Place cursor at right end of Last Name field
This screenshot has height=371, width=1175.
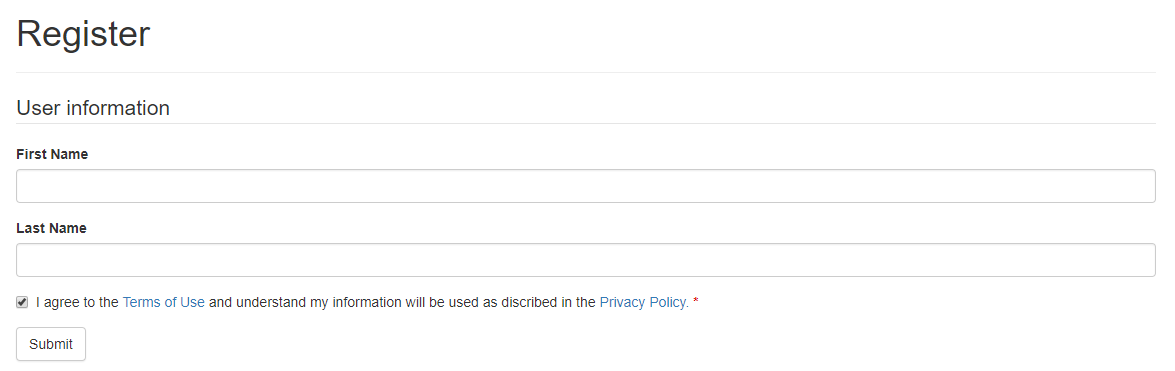(1145, 260)
